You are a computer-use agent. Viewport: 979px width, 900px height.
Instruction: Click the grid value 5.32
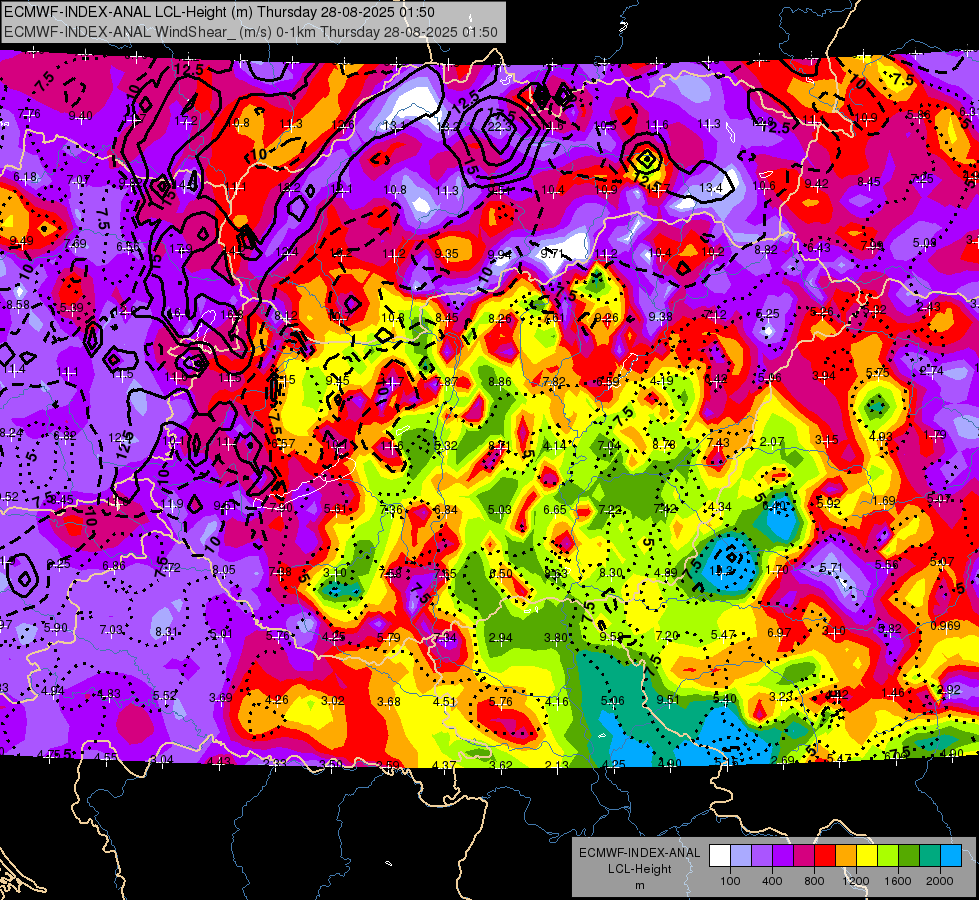(446, 445)
